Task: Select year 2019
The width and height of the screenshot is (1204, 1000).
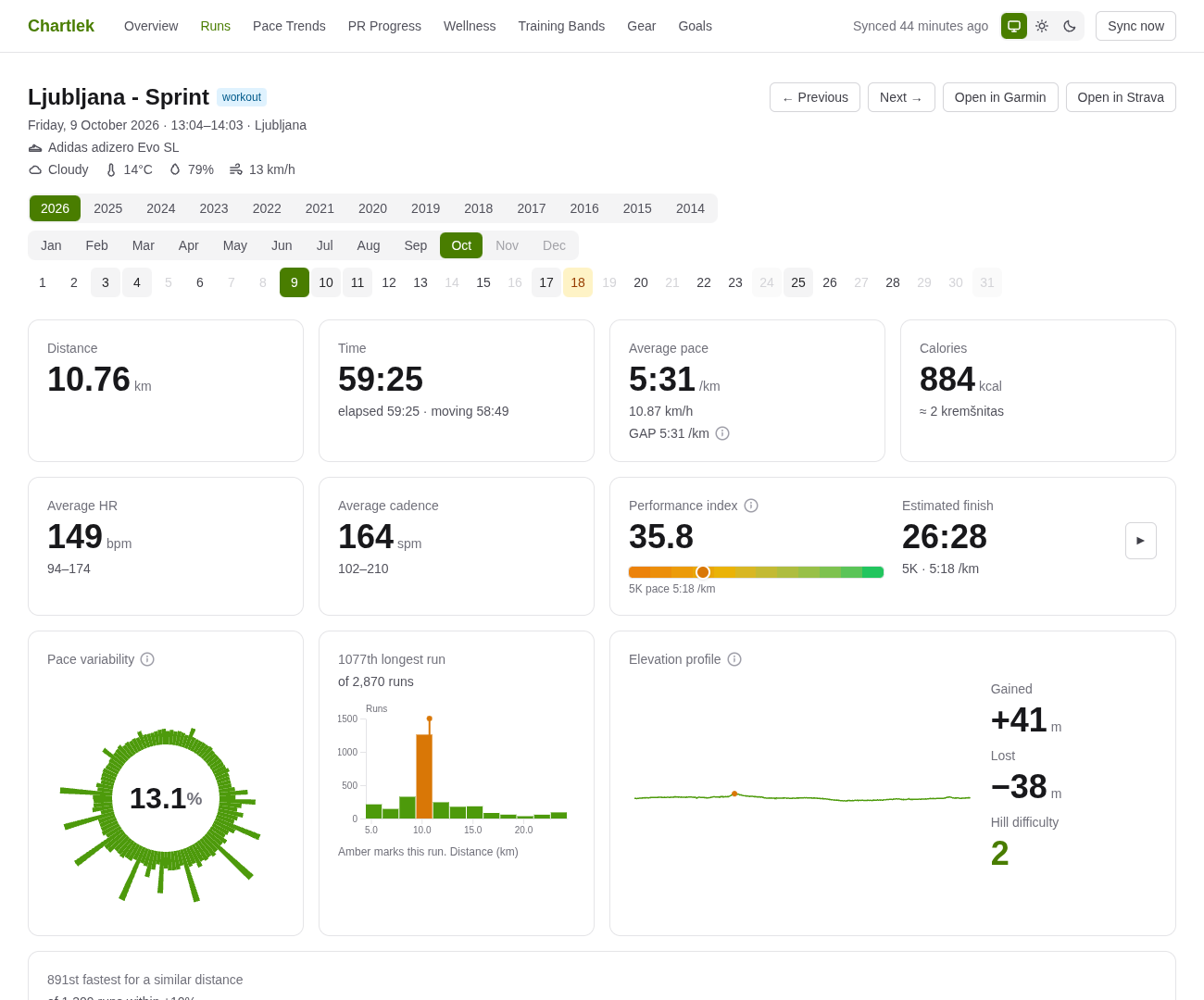Action: (x=426, y=208)
